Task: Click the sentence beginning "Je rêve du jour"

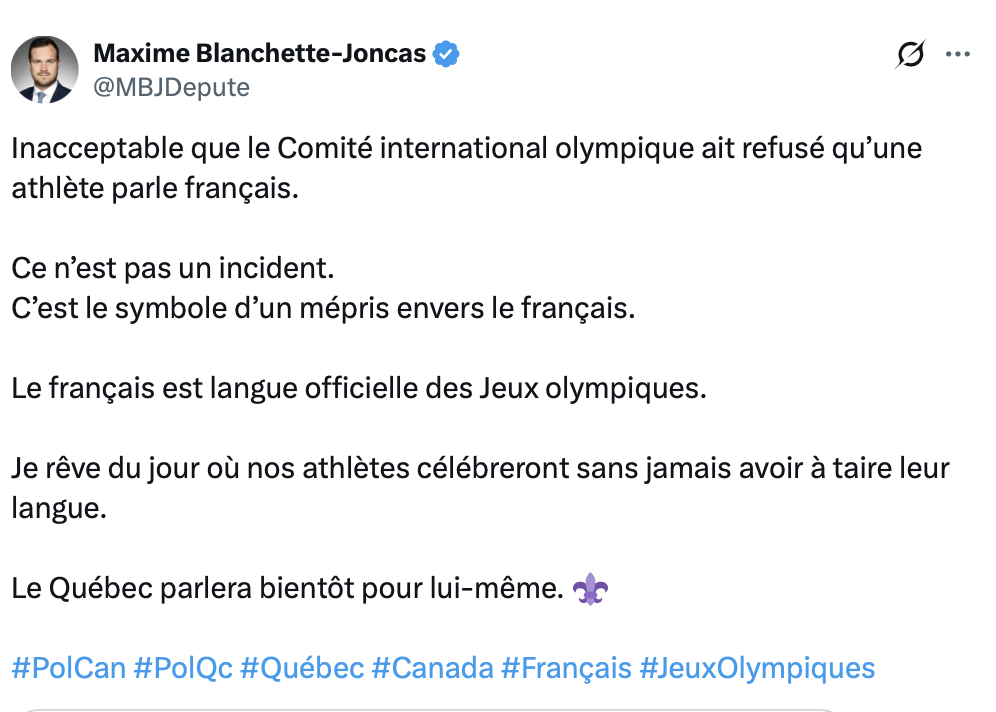Action: (x=480, y=468)
